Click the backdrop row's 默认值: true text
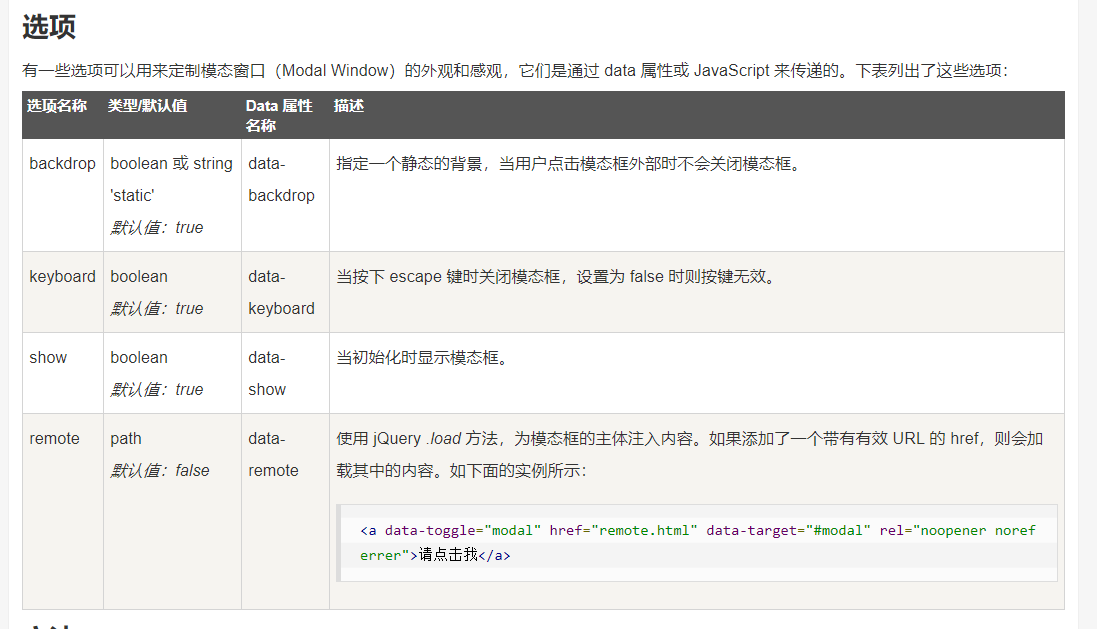This screenshot has width=1097, height=629. tap(157, 227)
